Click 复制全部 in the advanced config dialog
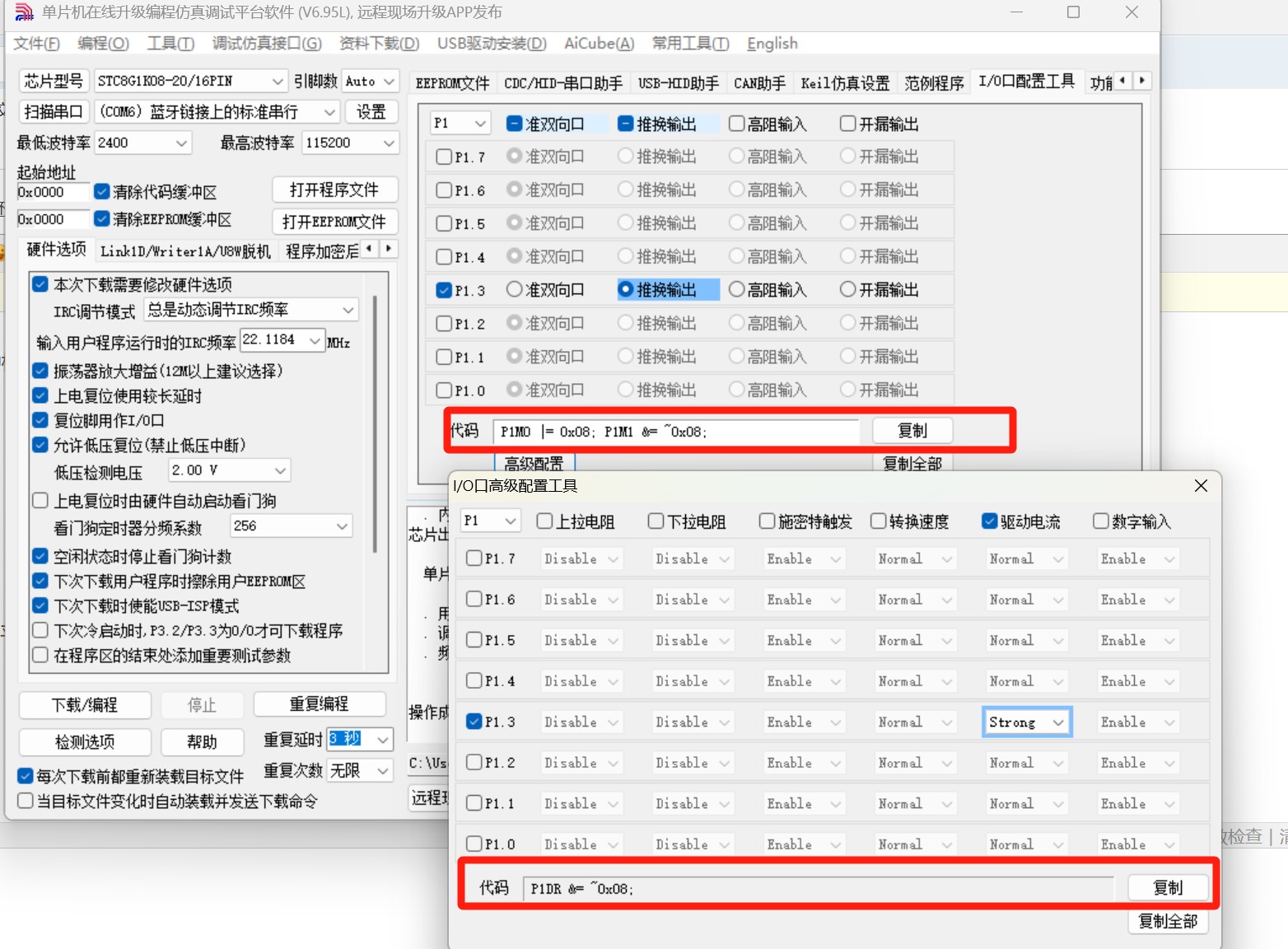The width and height of the screenshot is (1288, 949). (x=1168, y=921)
